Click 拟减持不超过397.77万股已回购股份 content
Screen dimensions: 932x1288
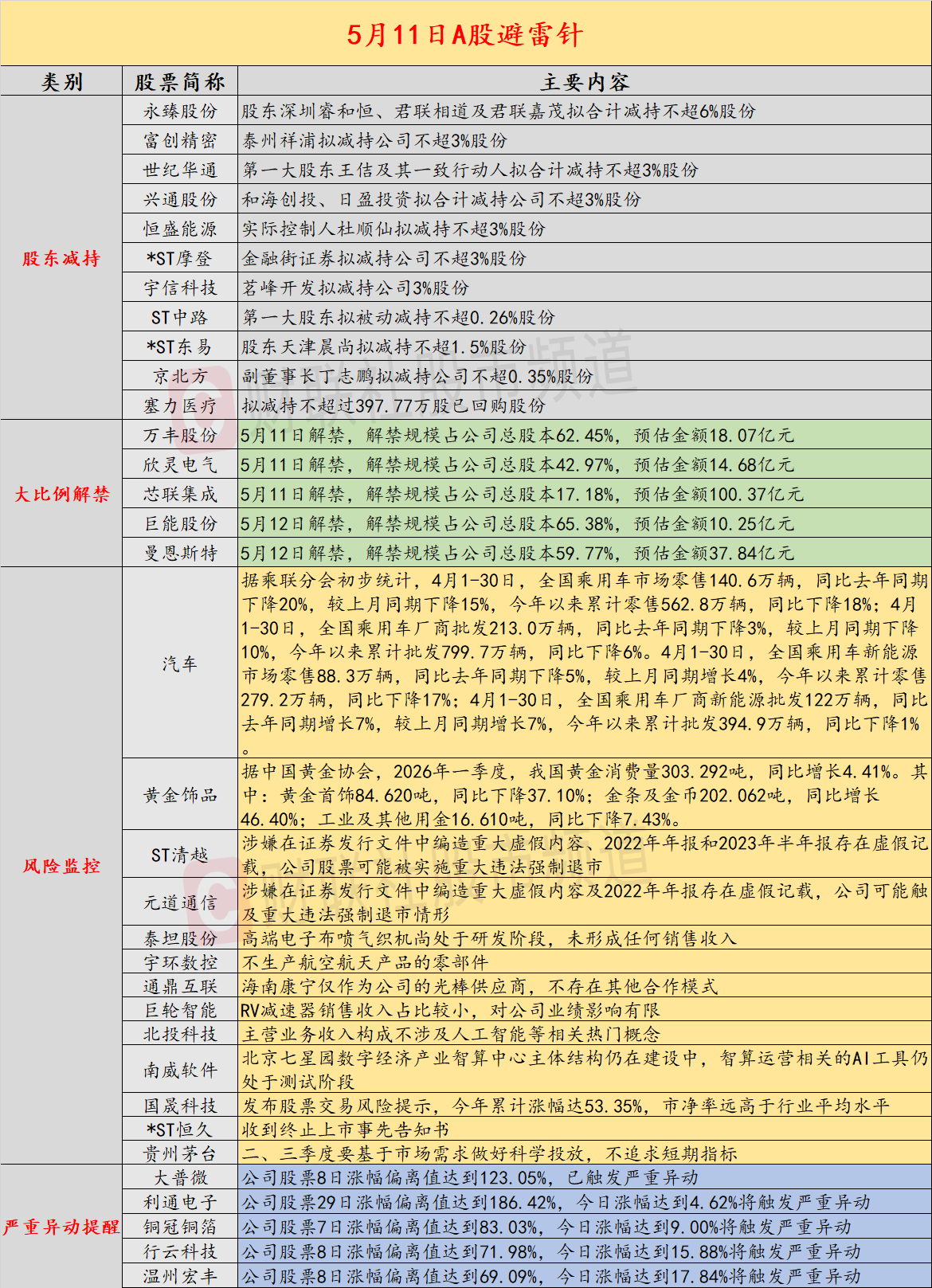tap(394, 406)
